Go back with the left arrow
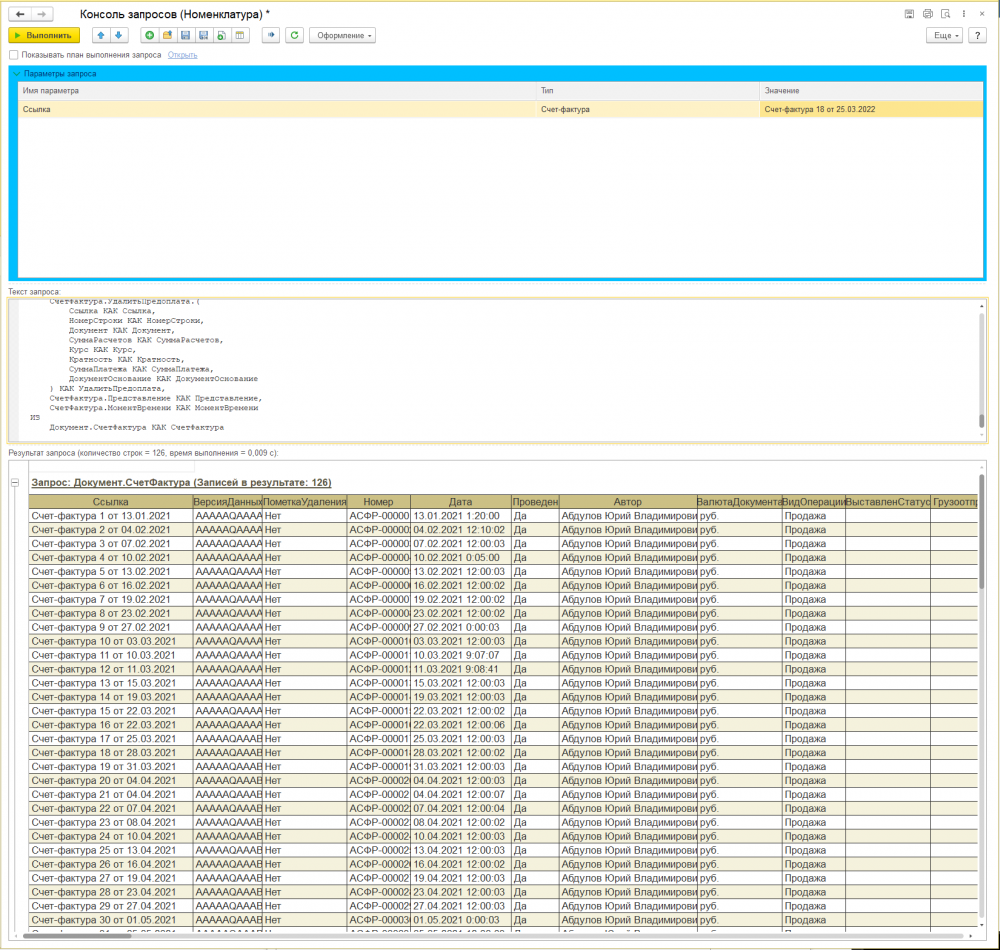The image size is (1000, 950). coord(20,13)
